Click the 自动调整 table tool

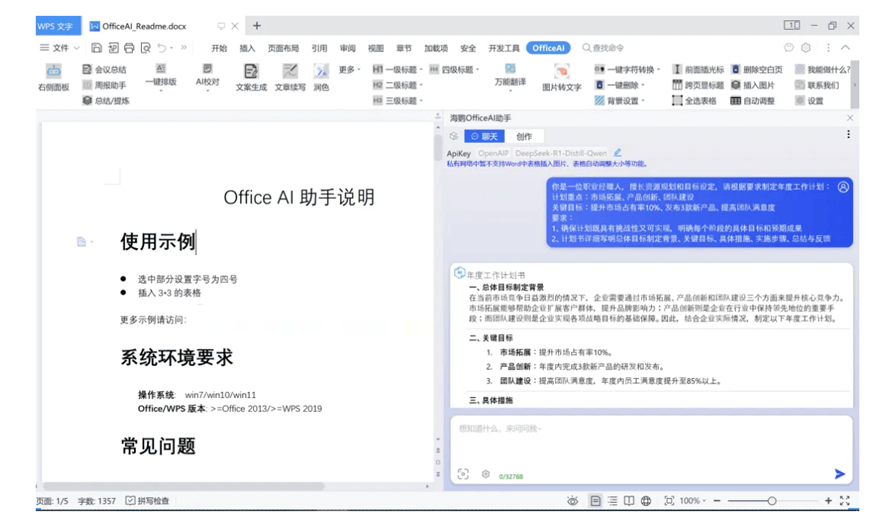point(753,100)
